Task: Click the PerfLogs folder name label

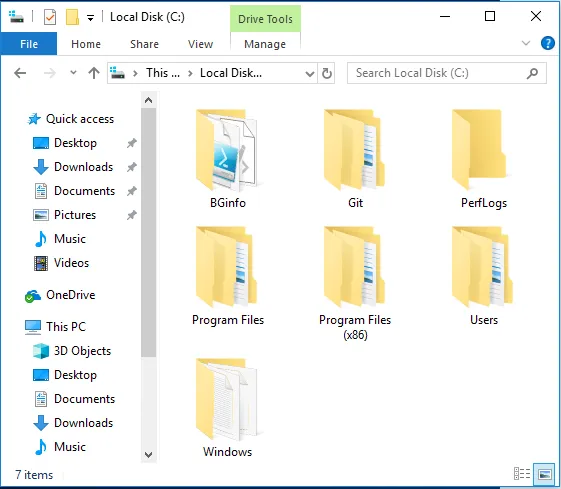Action: (483, 203)
